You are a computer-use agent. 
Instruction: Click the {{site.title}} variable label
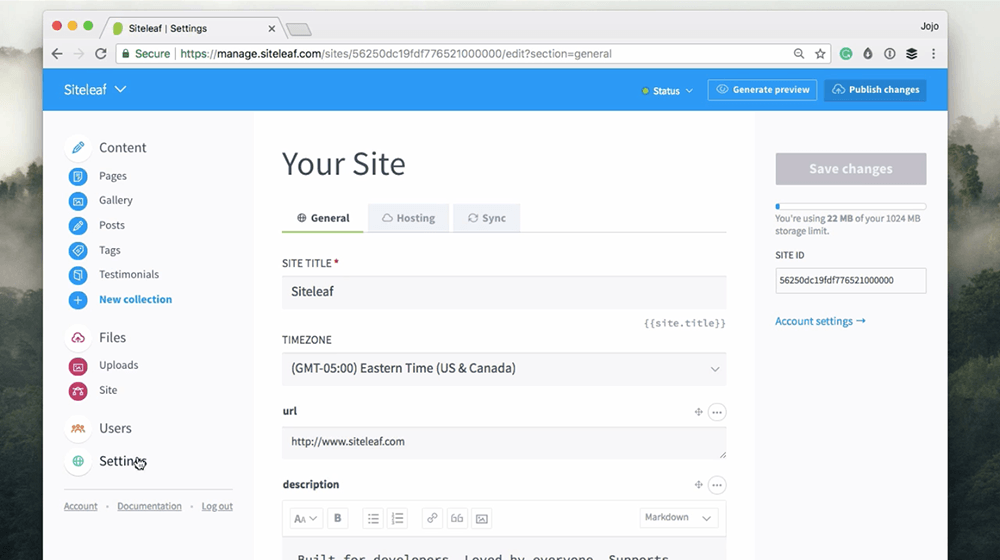[x=684, y=323]
